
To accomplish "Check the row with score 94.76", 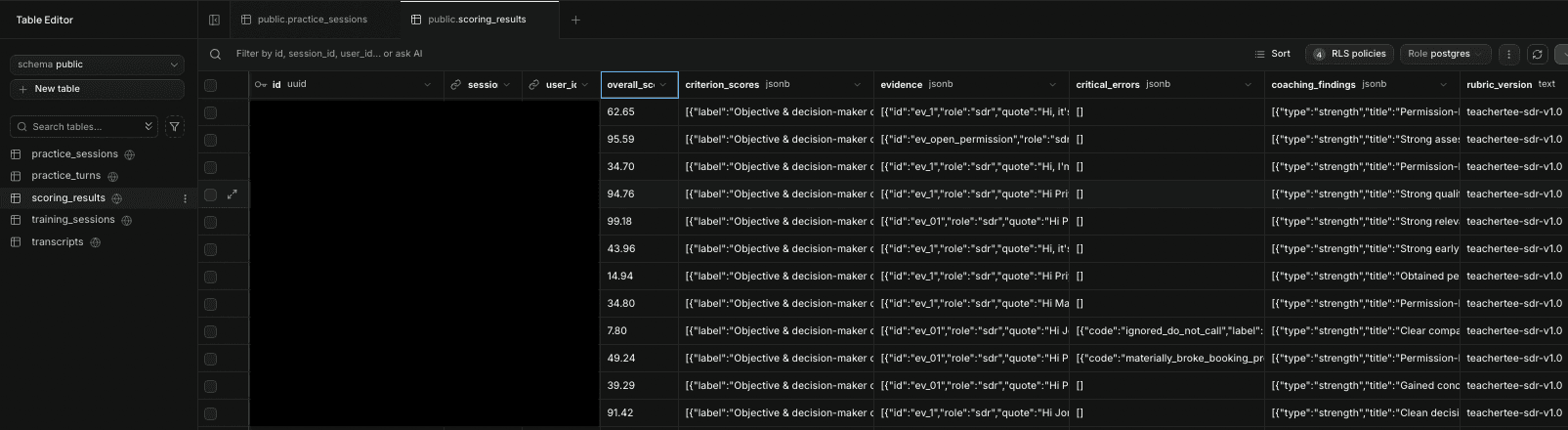I will [210, 194].
